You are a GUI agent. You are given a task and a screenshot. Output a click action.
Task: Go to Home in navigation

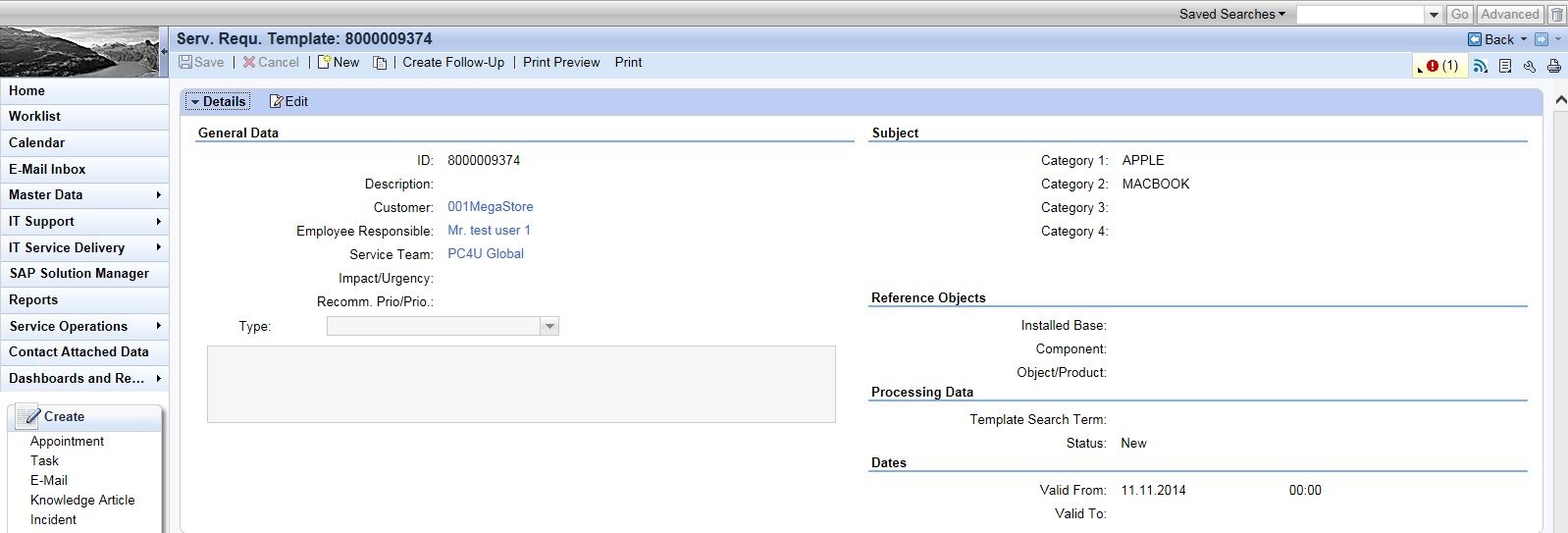pyautogui.click(x=84, y=90)
